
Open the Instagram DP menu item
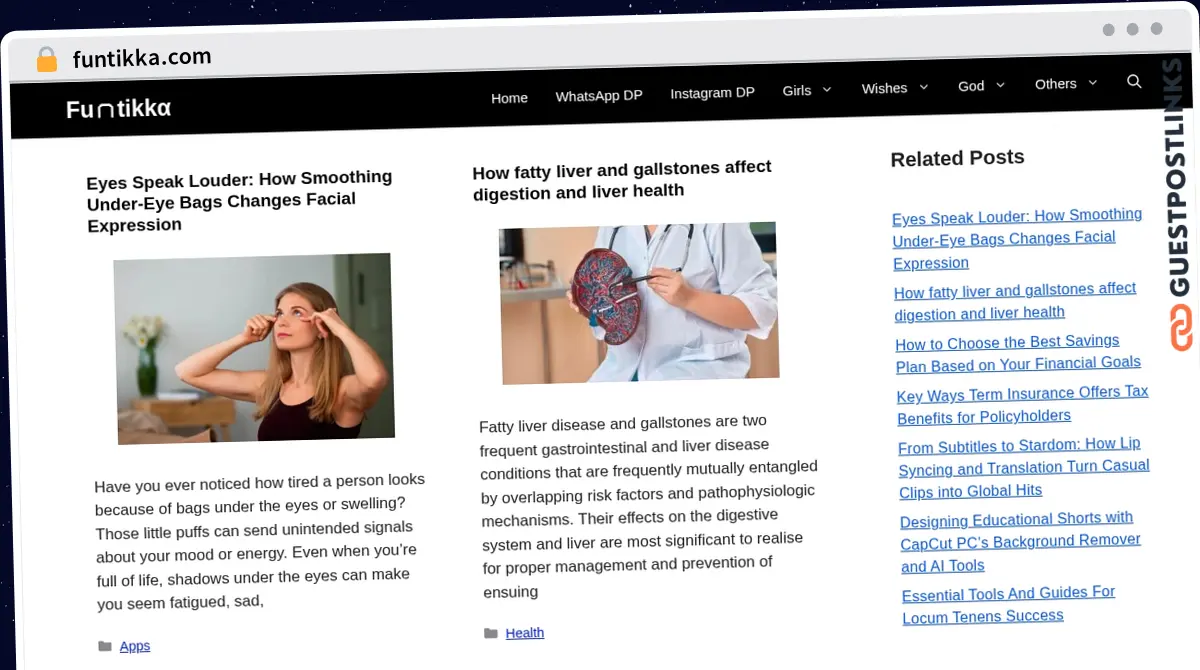[x=712, y=92]
